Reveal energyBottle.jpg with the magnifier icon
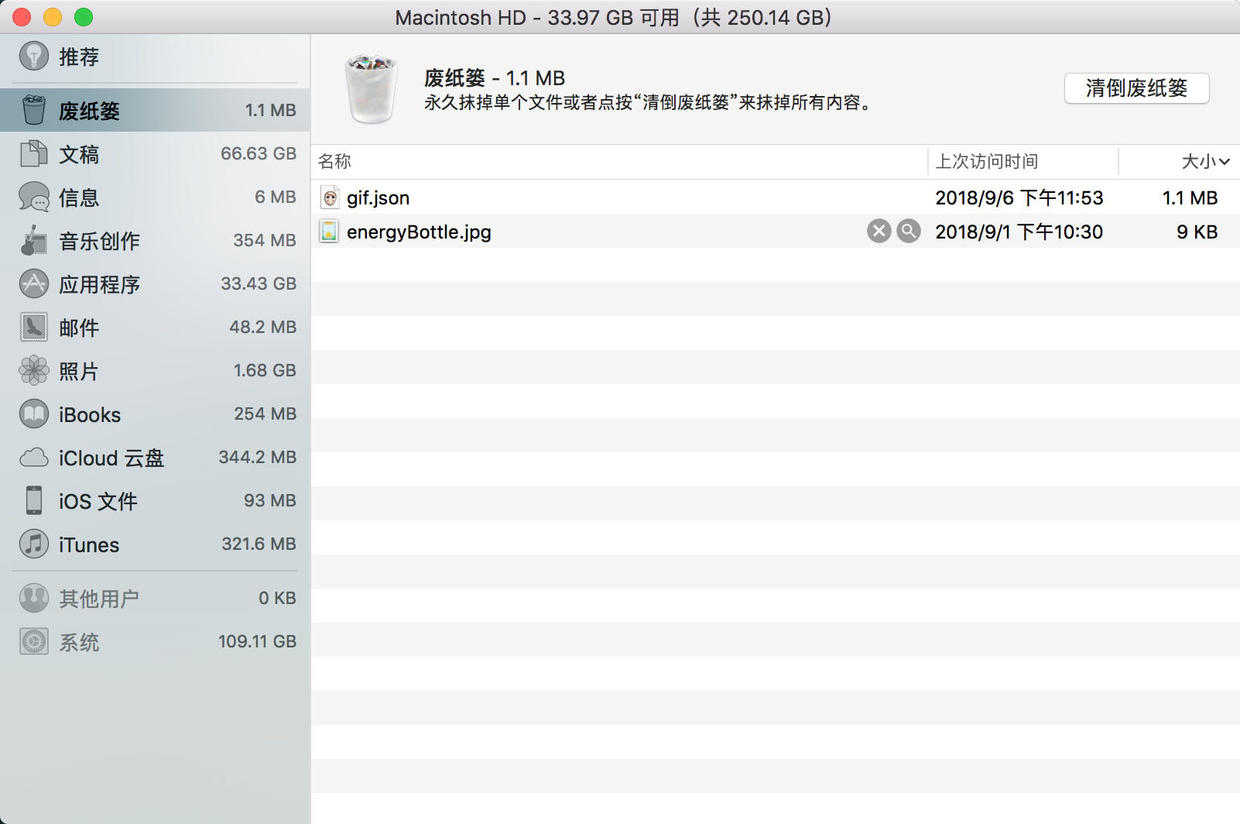Viewport: 1240px width, 824px height. pyautogui.click(x=908, y=232)
